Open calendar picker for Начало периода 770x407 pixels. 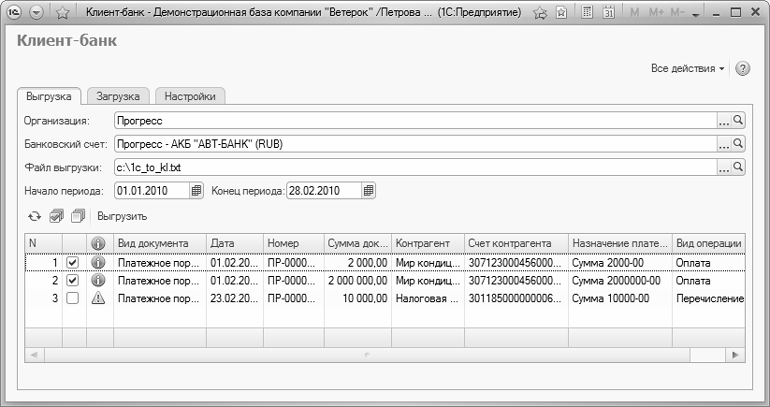[196, 190]
